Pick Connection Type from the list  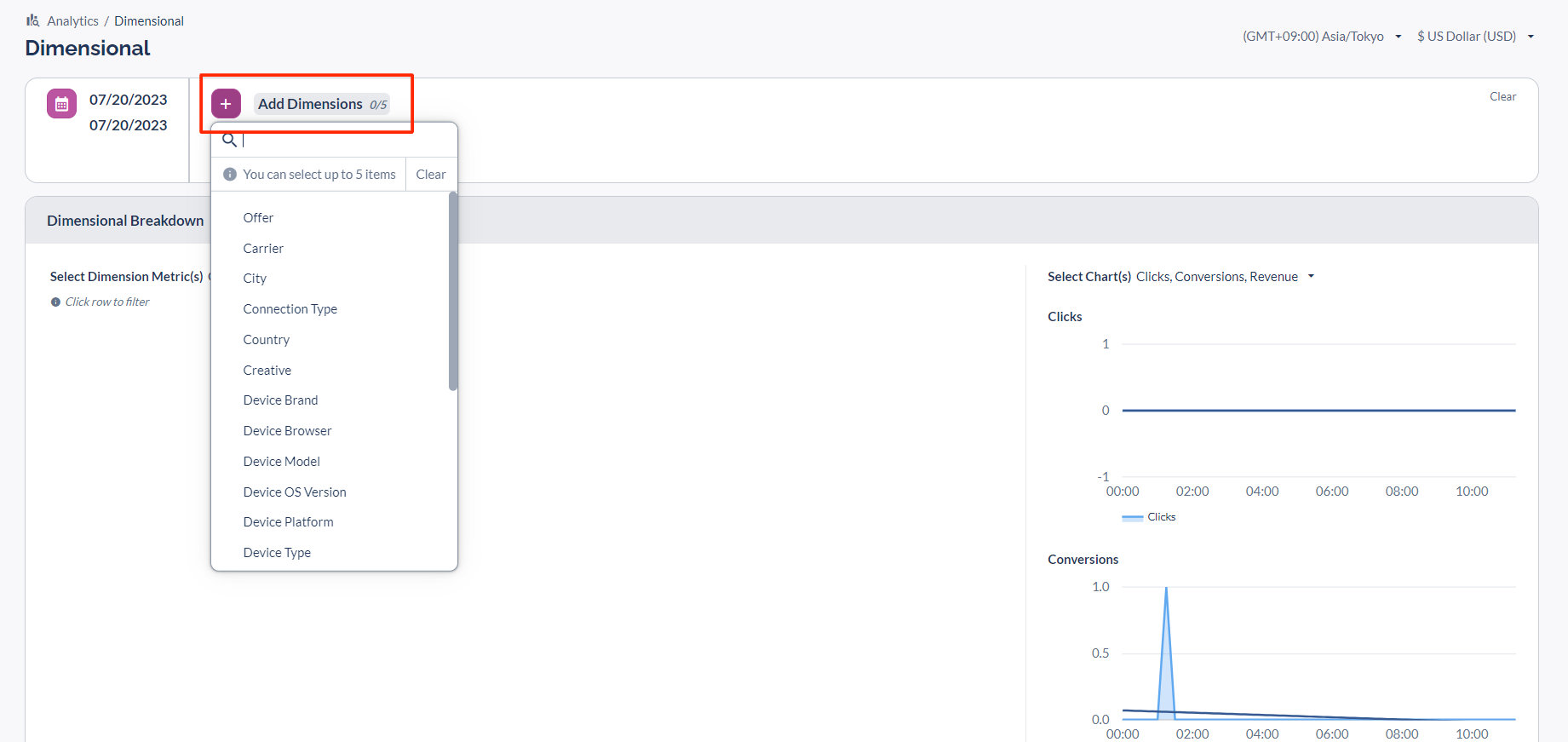(x=290, y=309)
